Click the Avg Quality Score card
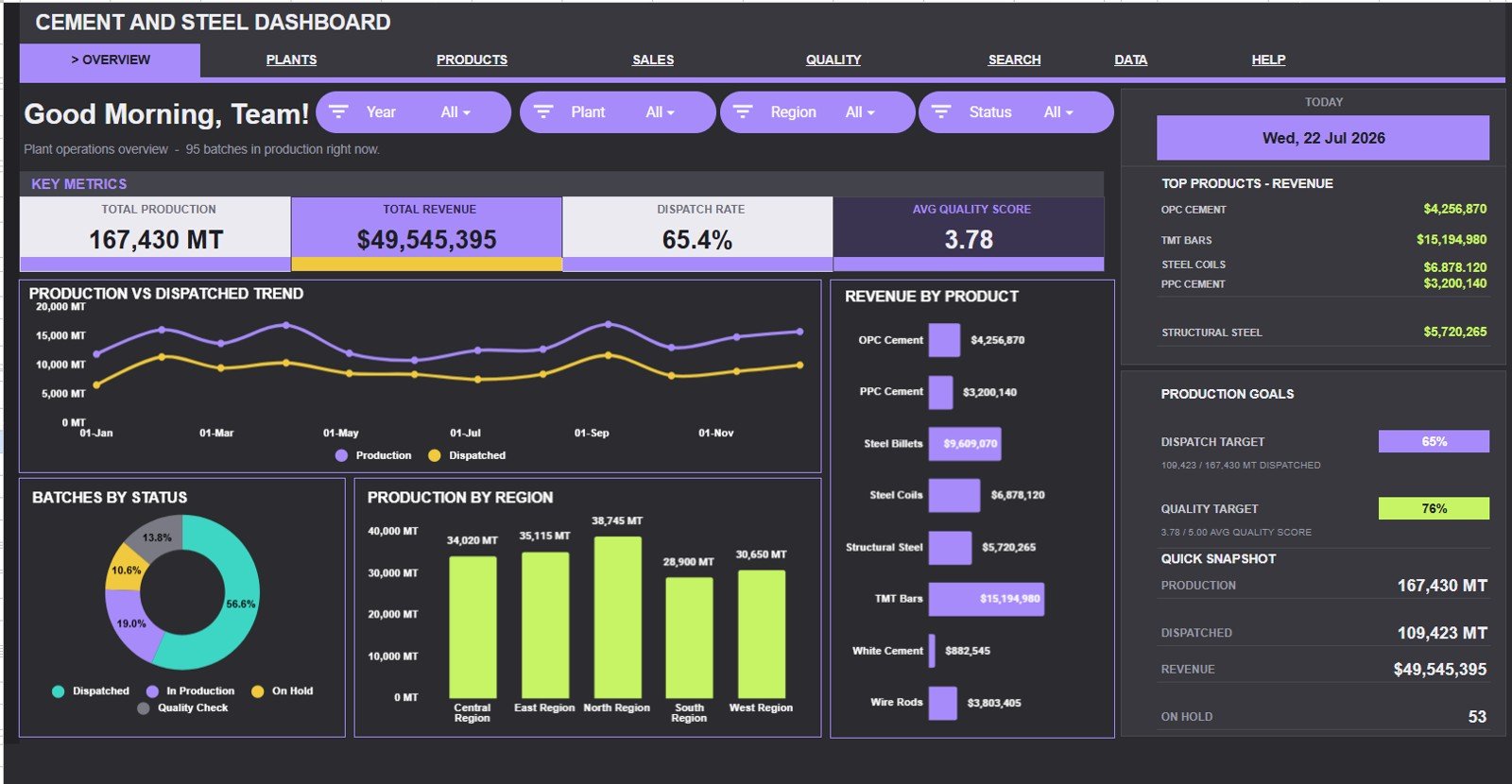This screenshot has height=784, width=1512. pos(969,233)
